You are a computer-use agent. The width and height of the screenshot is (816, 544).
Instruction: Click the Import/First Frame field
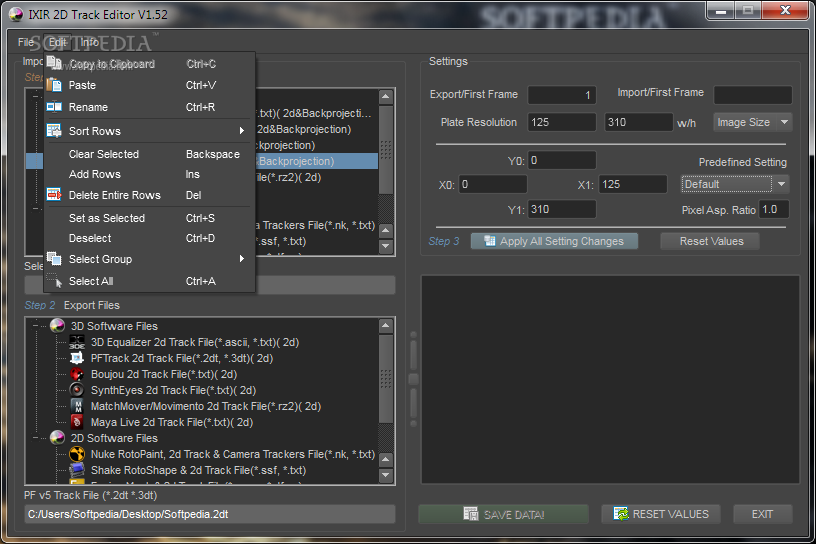753,95
